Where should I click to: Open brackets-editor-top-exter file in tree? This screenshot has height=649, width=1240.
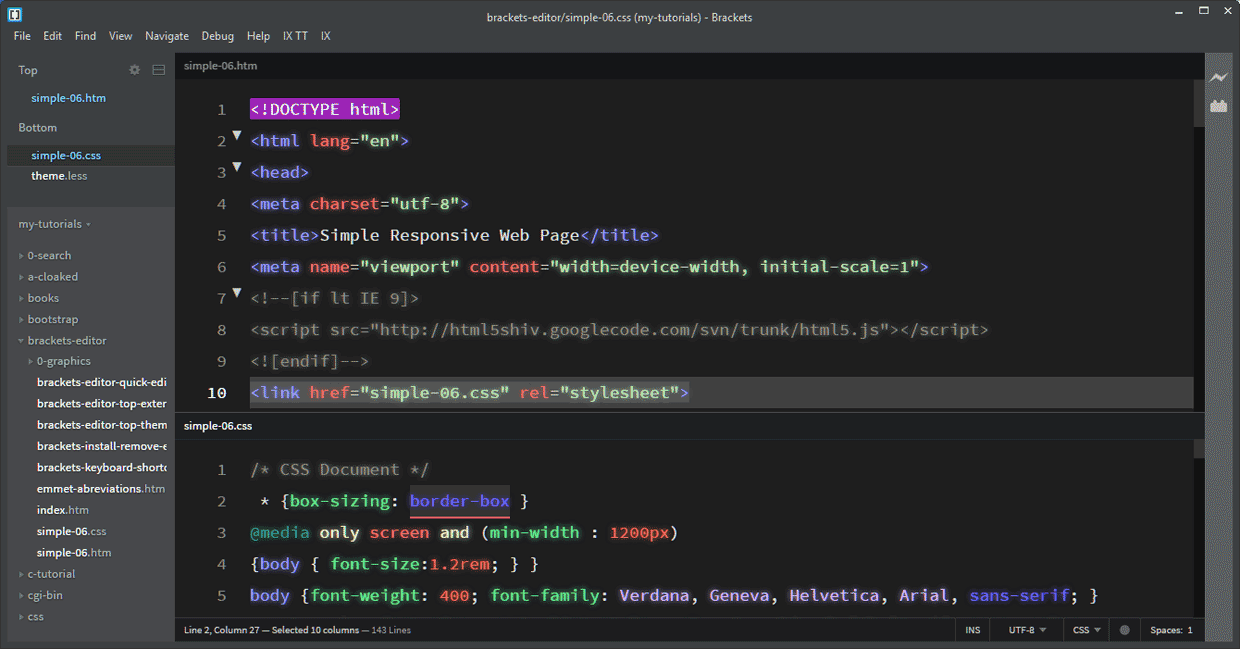[101, 404]
